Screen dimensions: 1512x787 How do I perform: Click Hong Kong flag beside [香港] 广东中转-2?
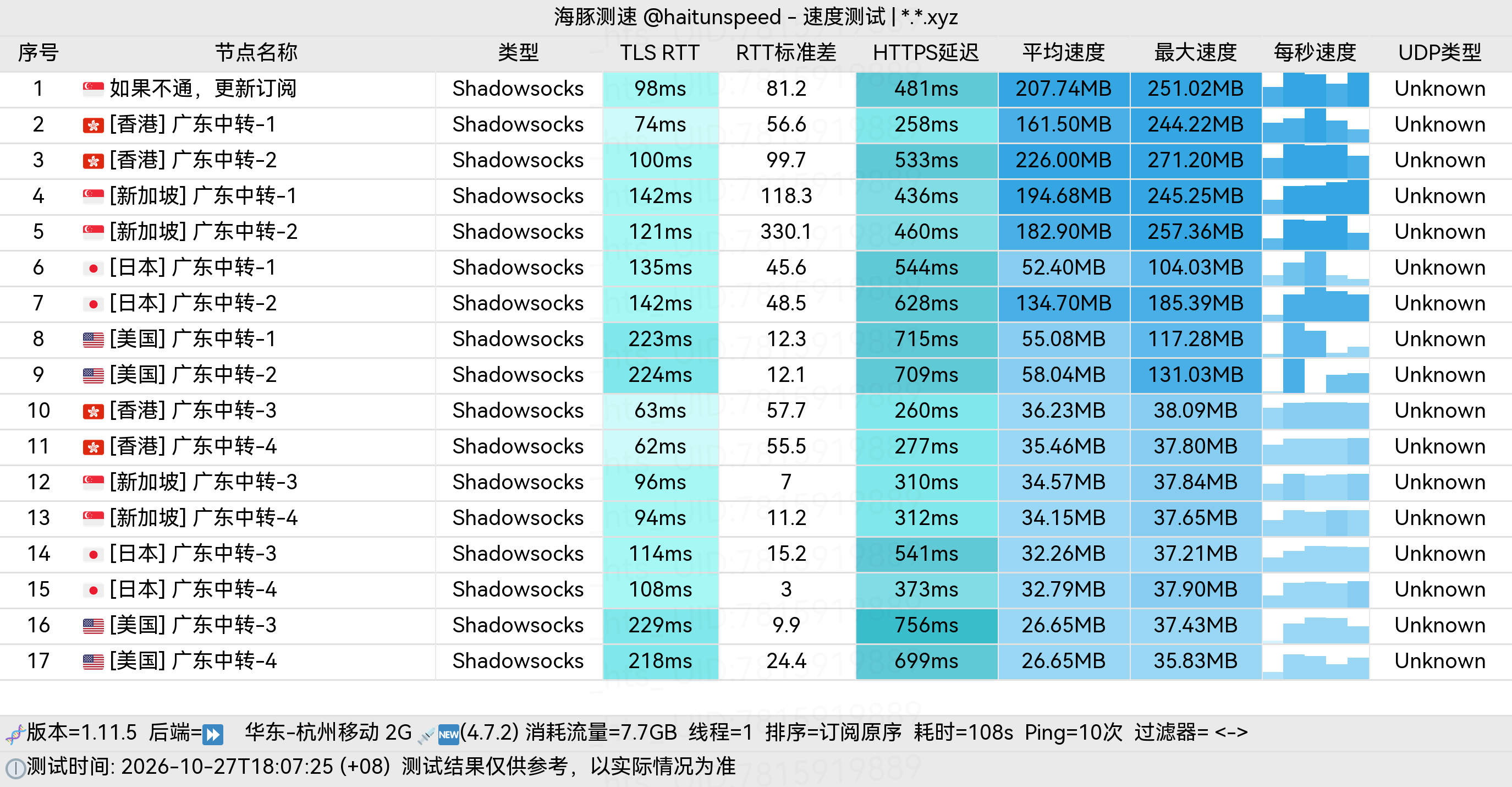(x=94, y=161)
